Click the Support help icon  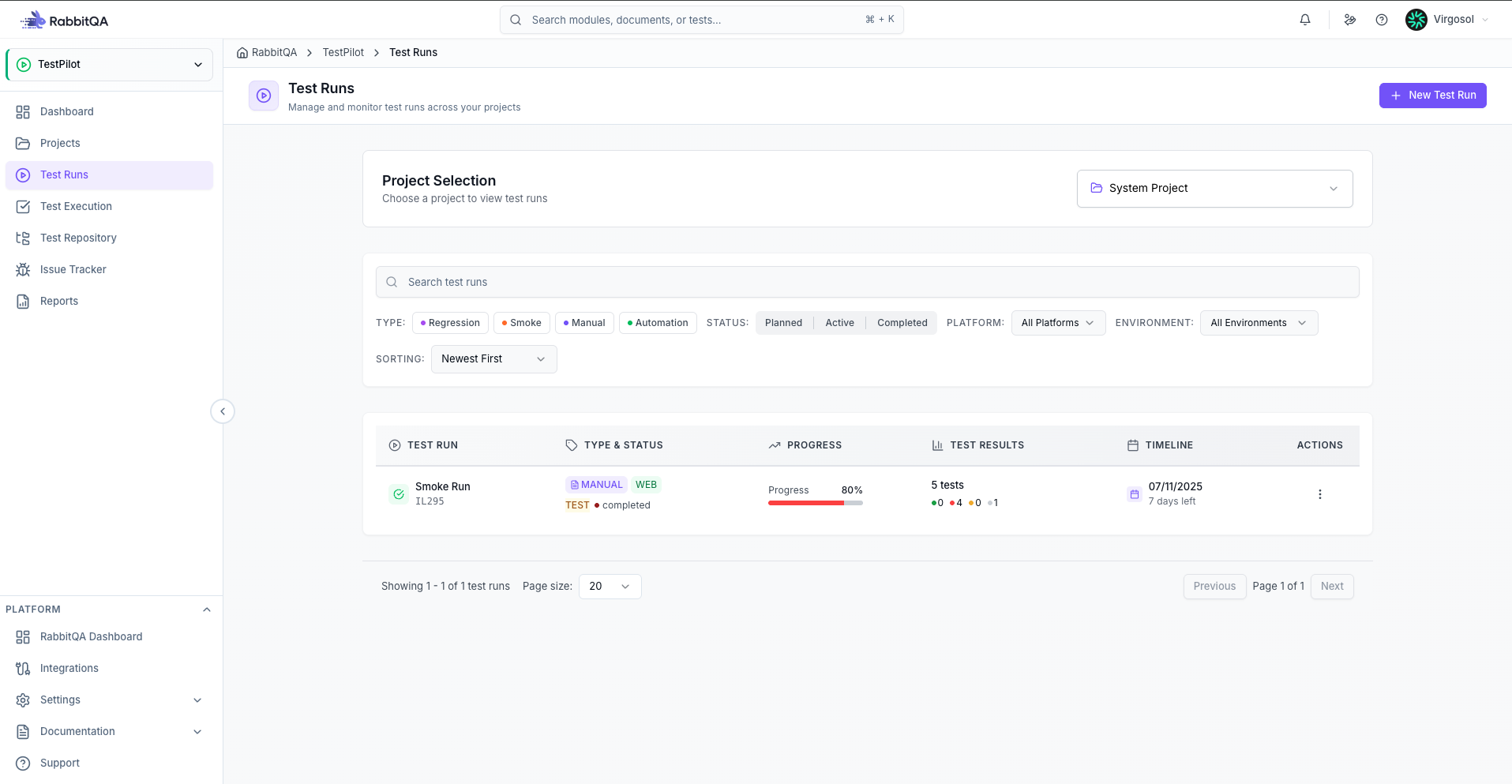[23, 763]
